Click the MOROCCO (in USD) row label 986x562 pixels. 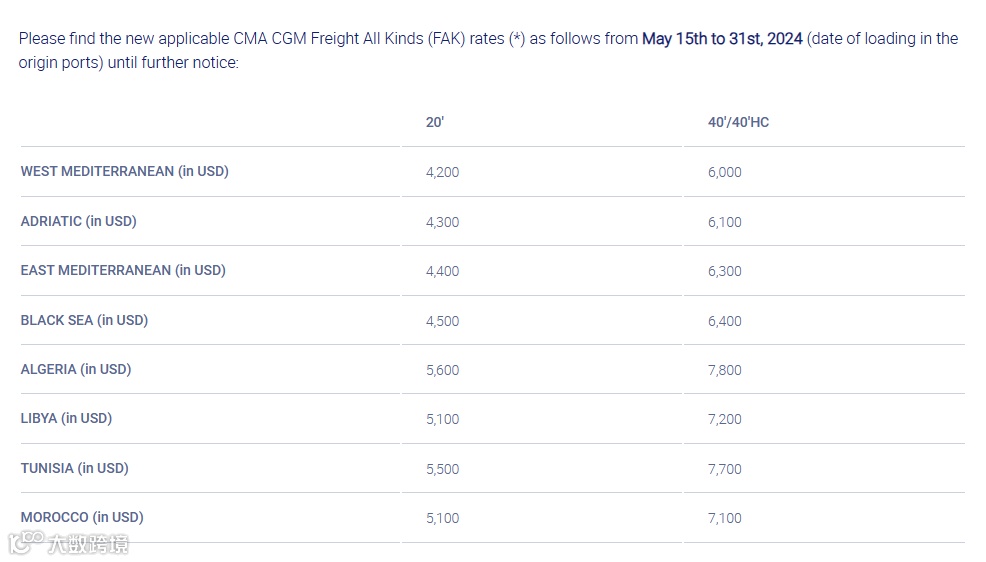click(x=82, y=517)
